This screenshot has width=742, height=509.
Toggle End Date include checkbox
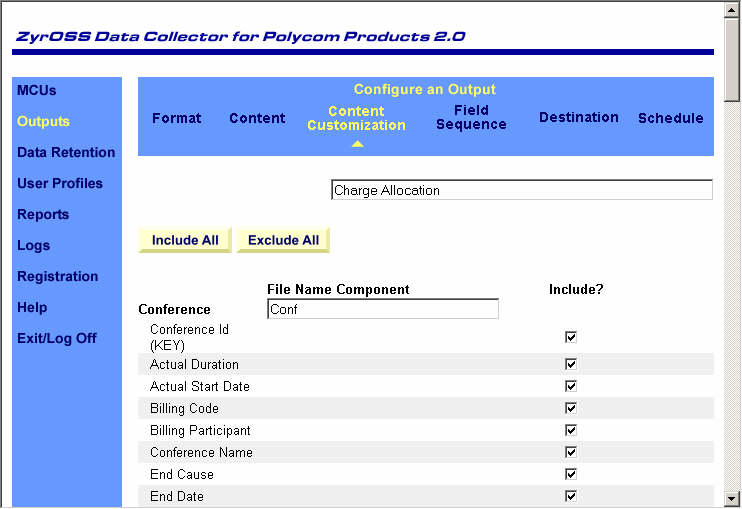[571, 496]
